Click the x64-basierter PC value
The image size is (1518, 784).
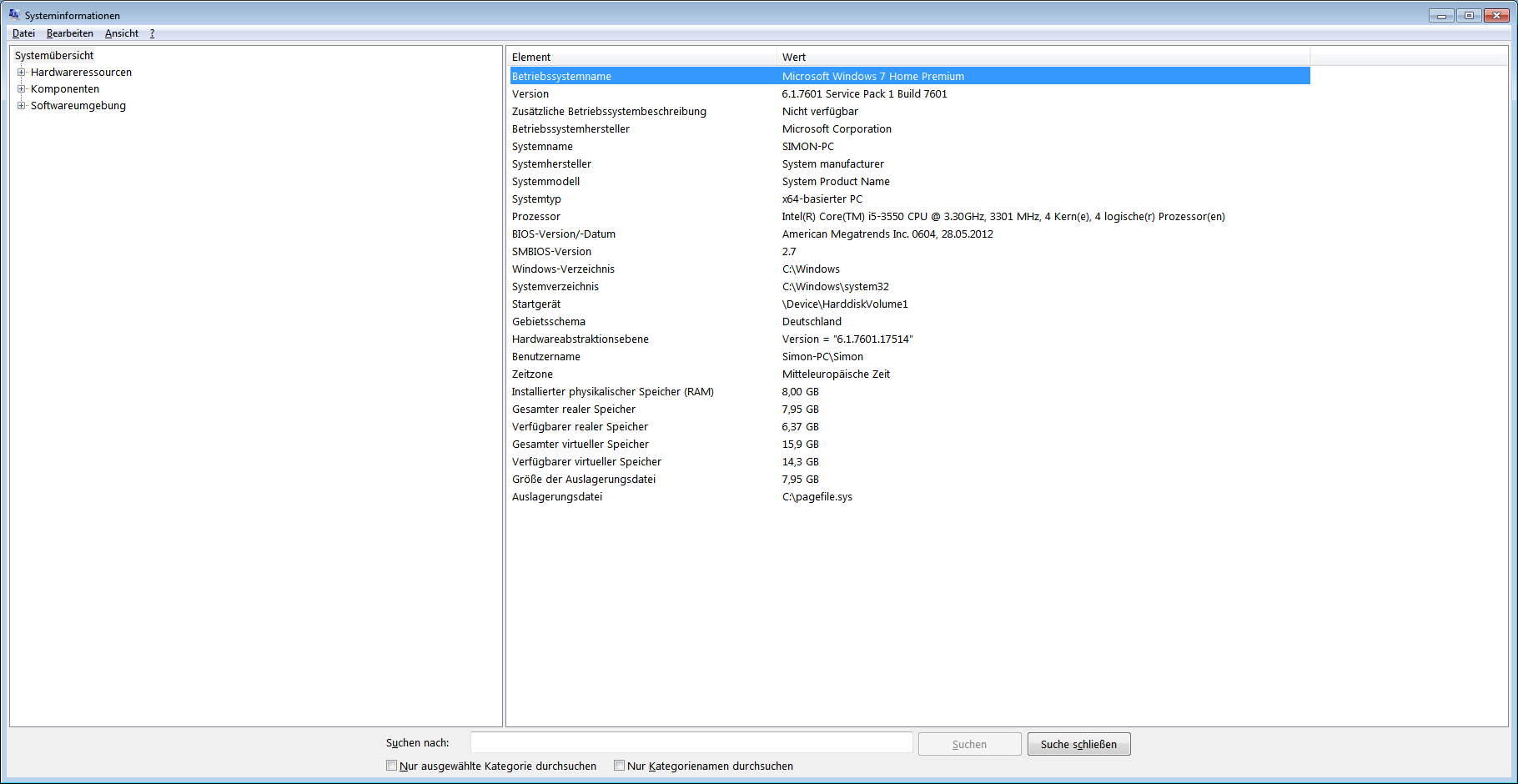[x=822, y=199]
